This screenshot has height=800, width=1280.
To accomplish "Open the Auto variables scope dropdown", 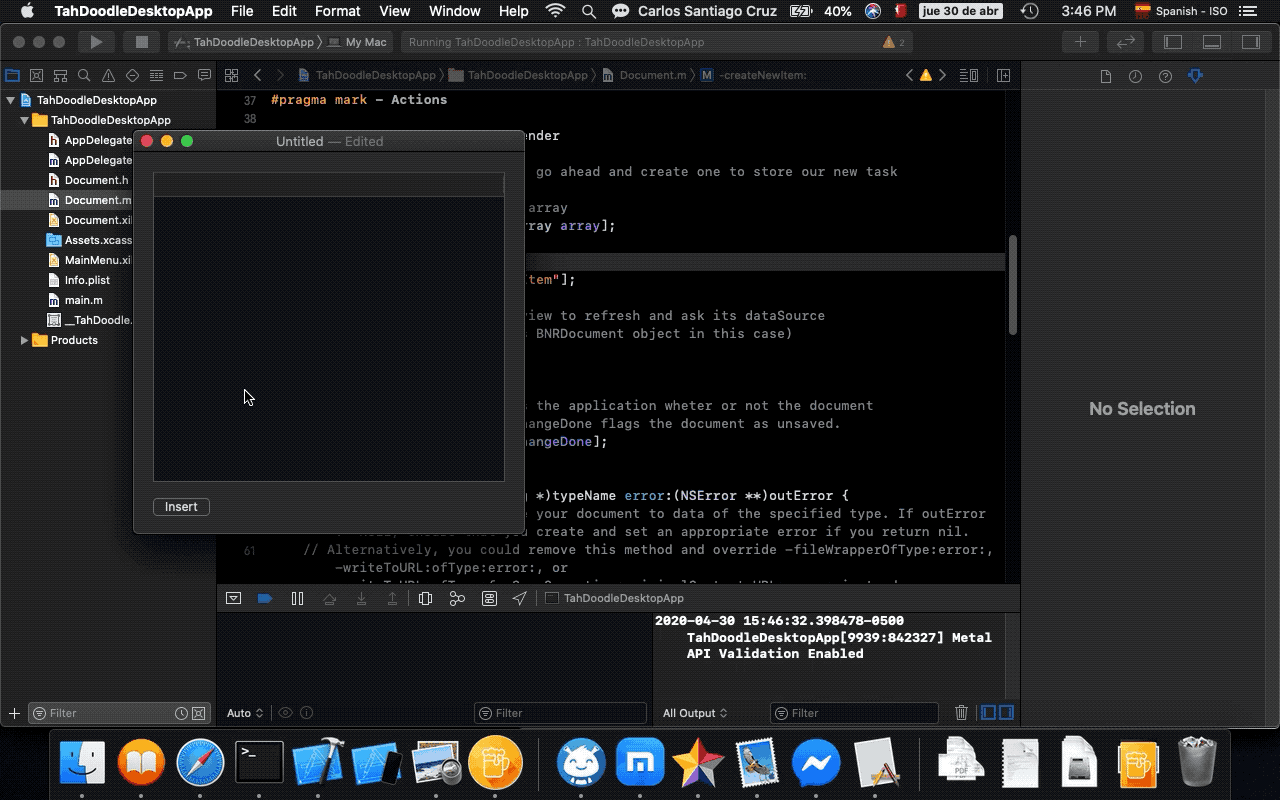I will click(x=245, y=713).
